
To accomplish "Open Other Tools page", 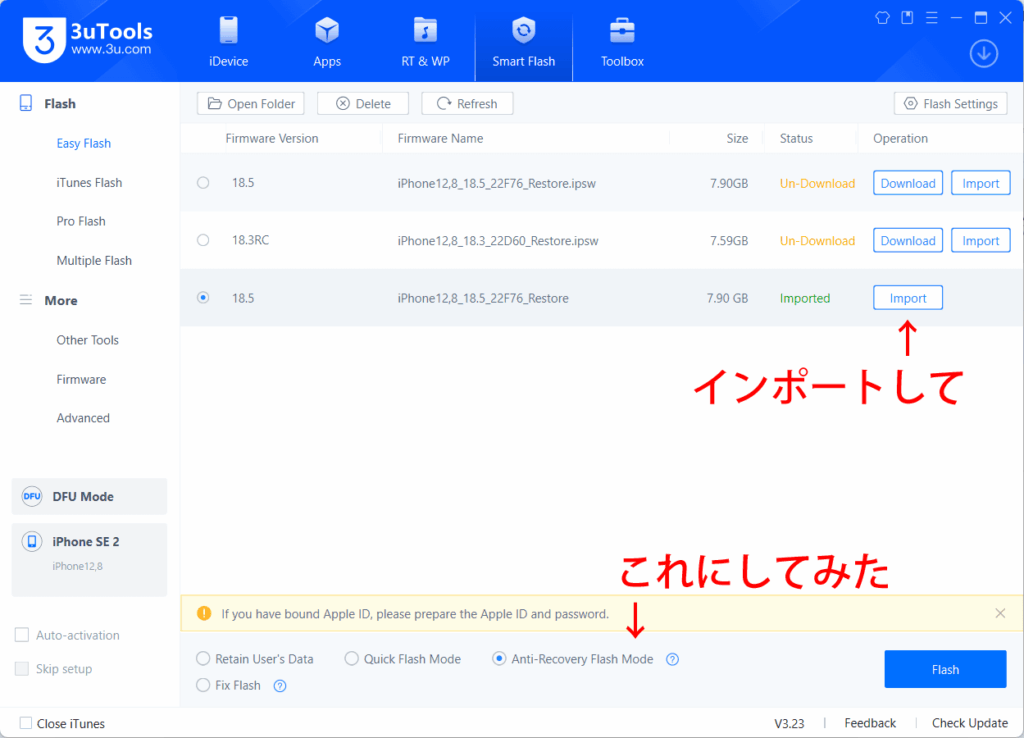I will click(x=88, y=340).
